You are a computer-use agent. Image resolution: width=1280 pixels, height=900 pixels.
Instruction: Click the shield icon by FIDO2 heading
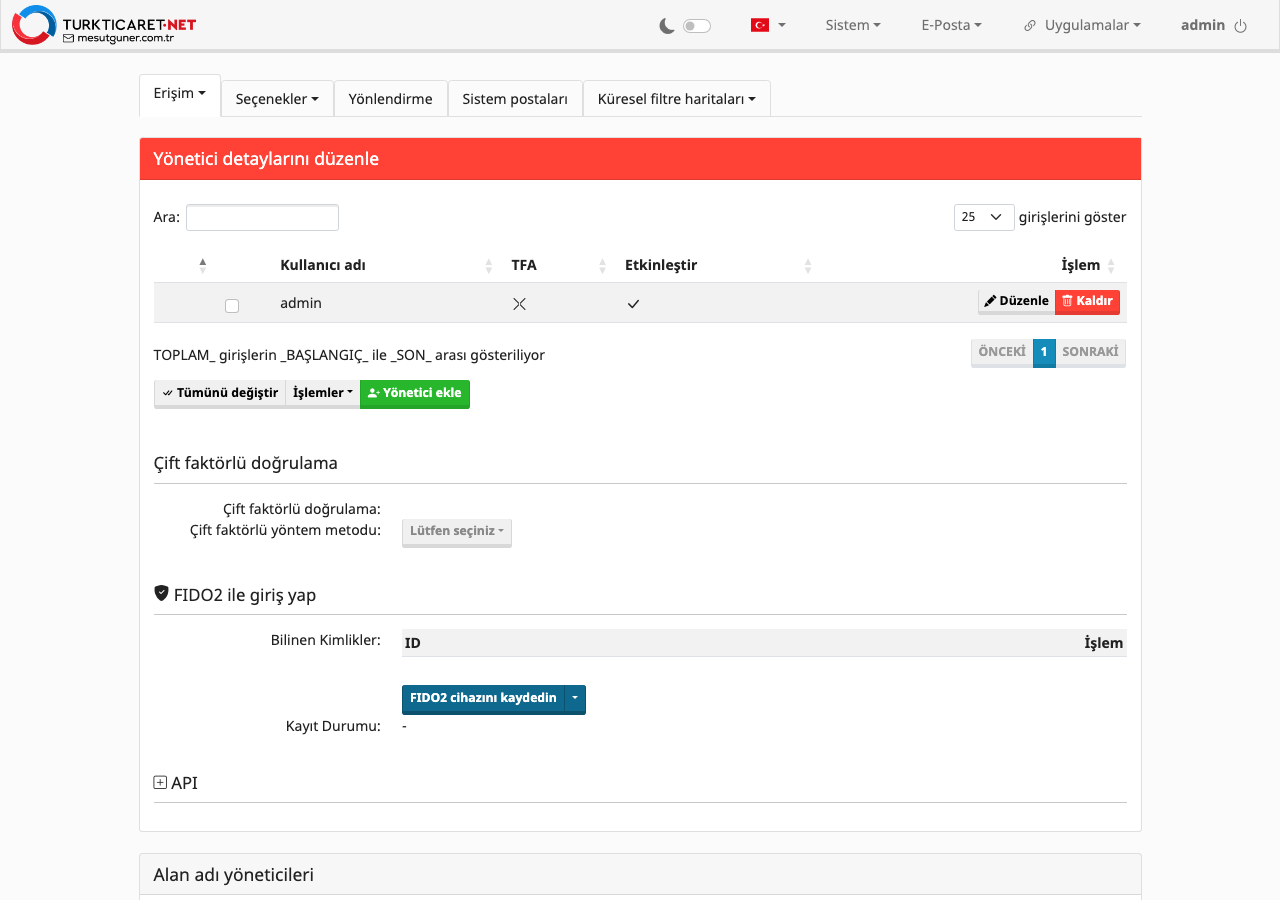click(161, 594)
